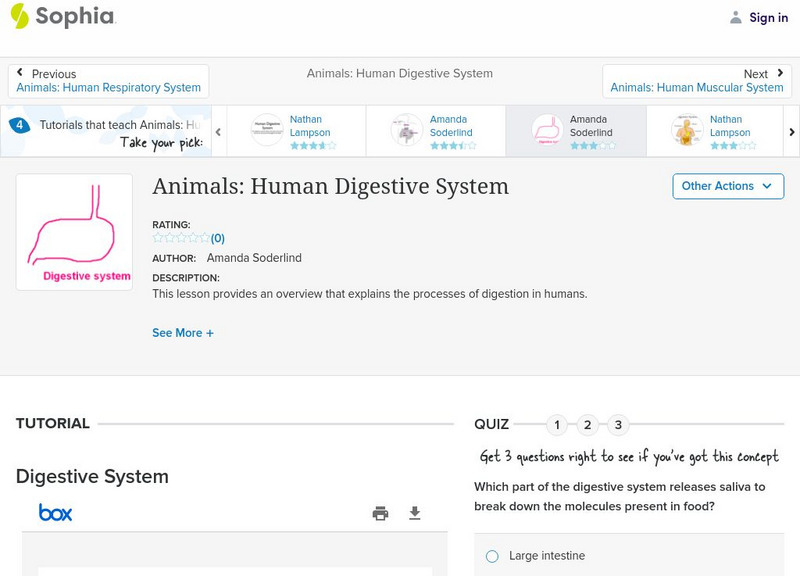Download the tutorial document

[414, 512]
